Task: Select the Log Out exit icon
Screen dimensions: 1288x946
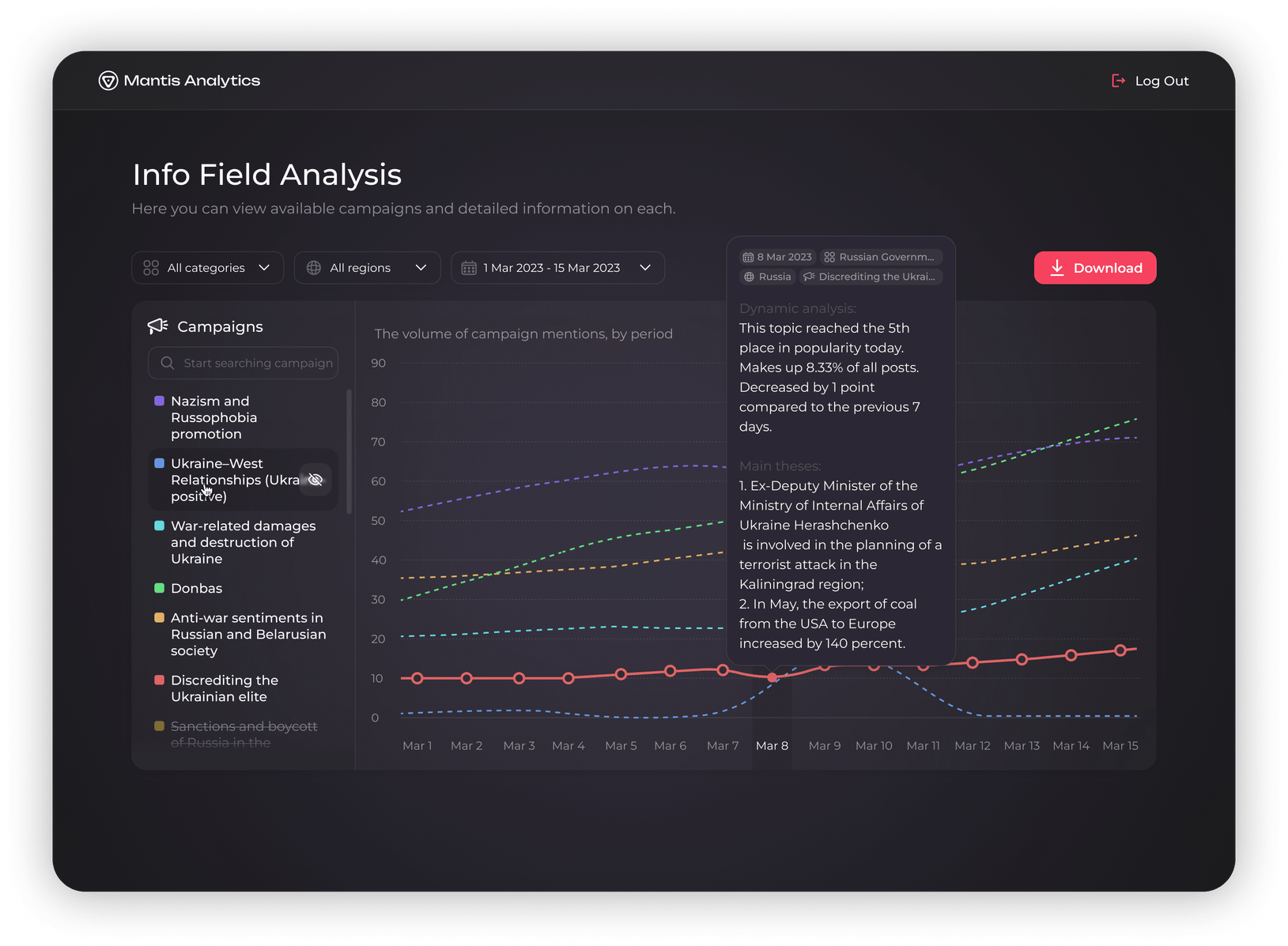Action: 1118,80
